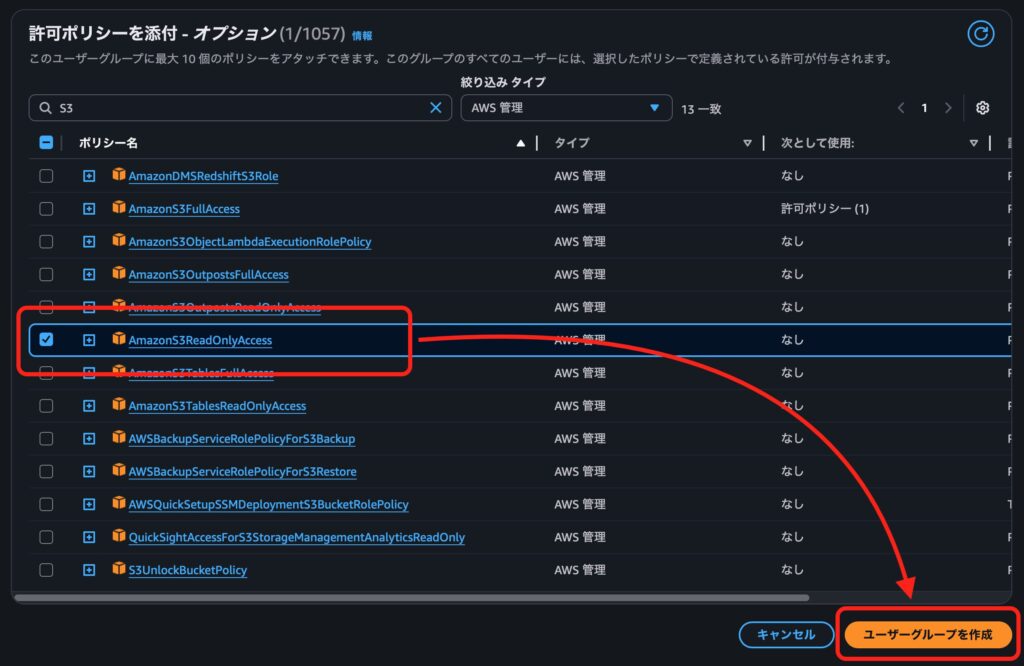The image size is (1024, 666).
Task: Open the S3UnlockBucketPolicy link
Action: (x=187, y=570)
